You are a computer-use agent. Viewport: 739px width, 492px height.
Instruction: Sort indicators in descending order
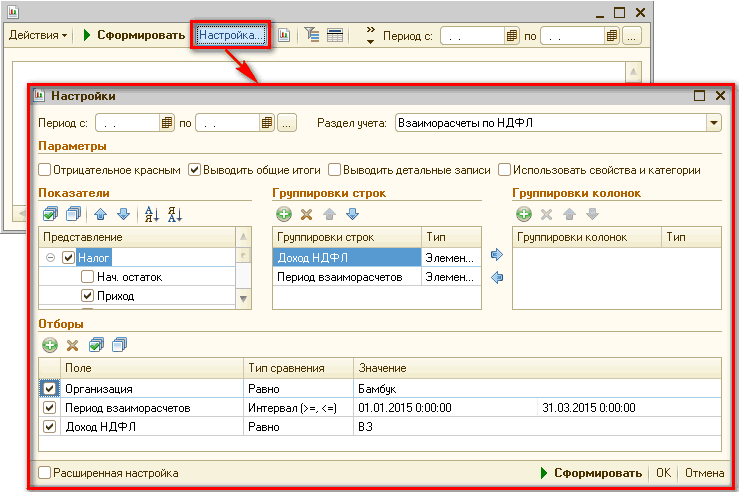click(176, 214)
